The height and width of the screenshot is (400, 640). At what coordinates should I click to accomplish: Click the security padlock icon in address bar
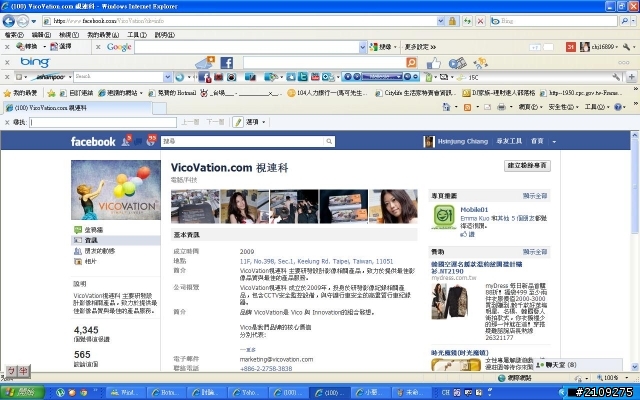(452, 21)
